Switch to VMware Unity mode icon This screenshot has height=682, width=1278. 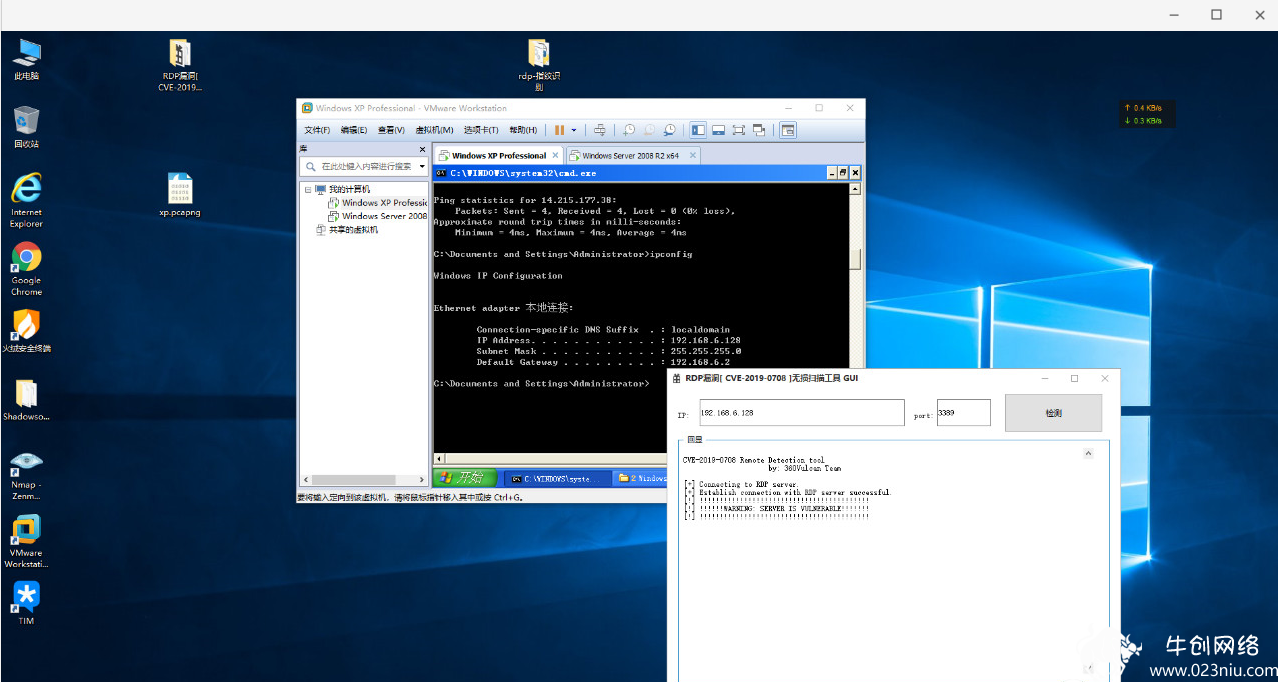point(759,130)
